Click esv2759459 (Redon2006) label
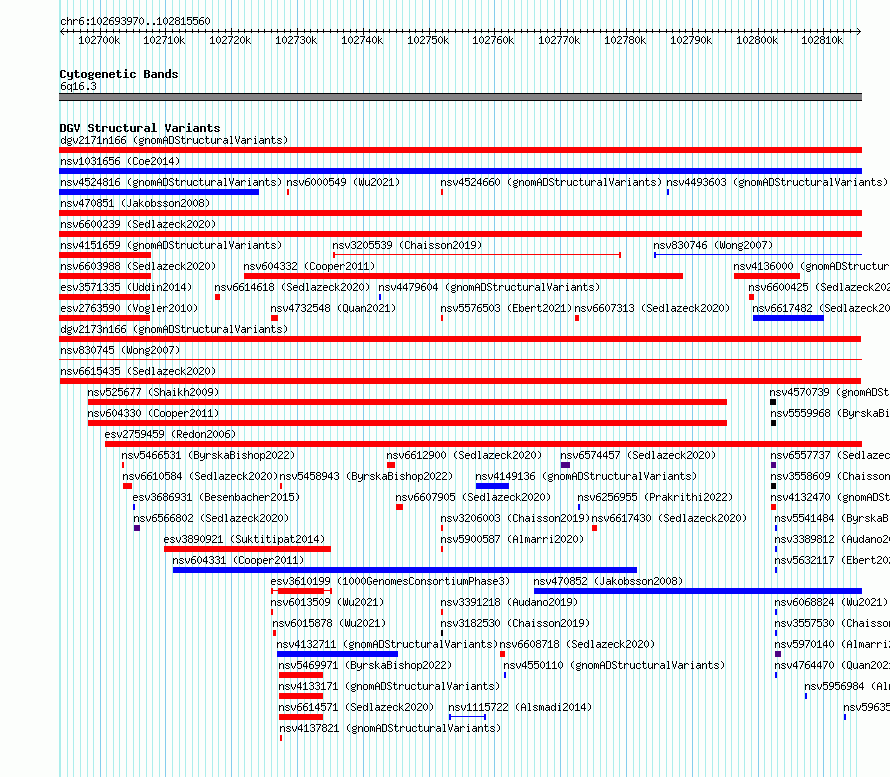Viewport: 890px width, 777px height. tap(170, 434)
